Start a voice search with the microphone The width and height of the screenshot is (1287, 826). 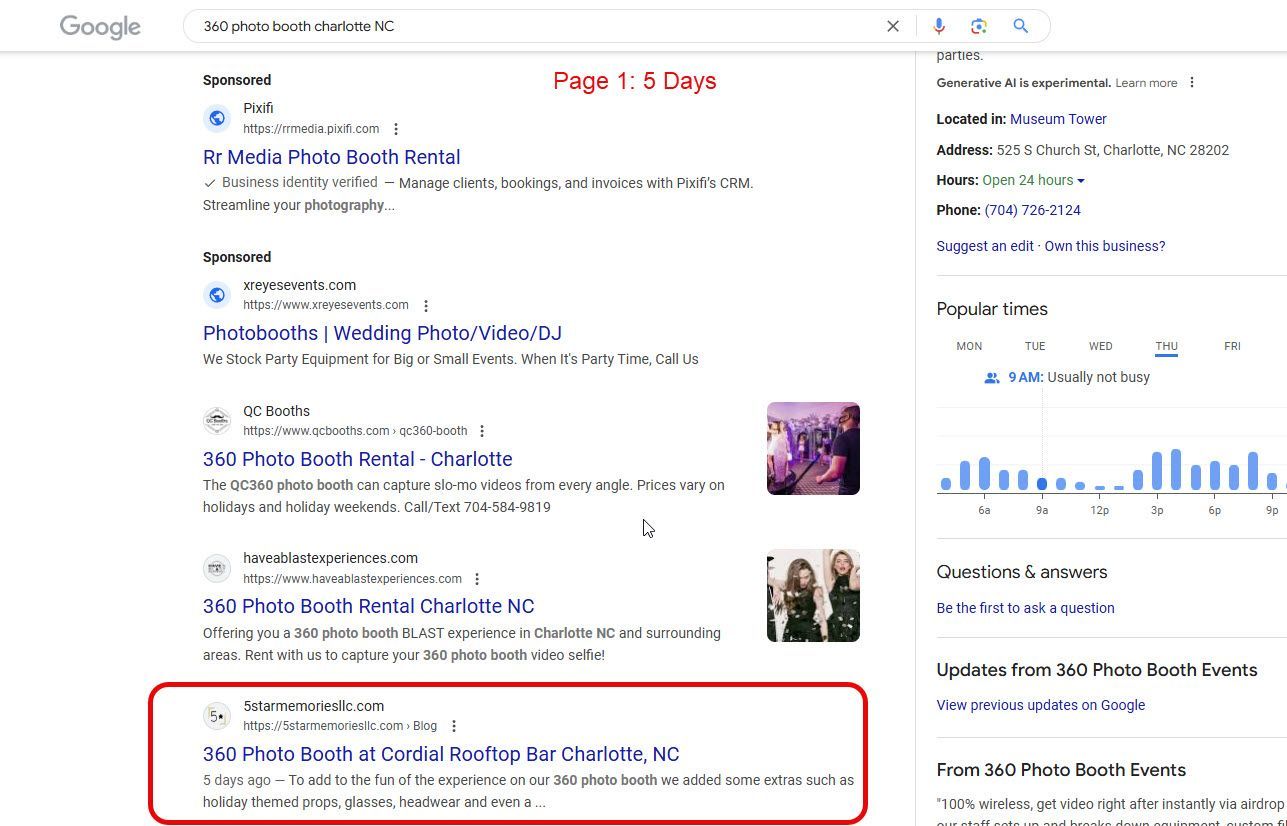[938, 26]
